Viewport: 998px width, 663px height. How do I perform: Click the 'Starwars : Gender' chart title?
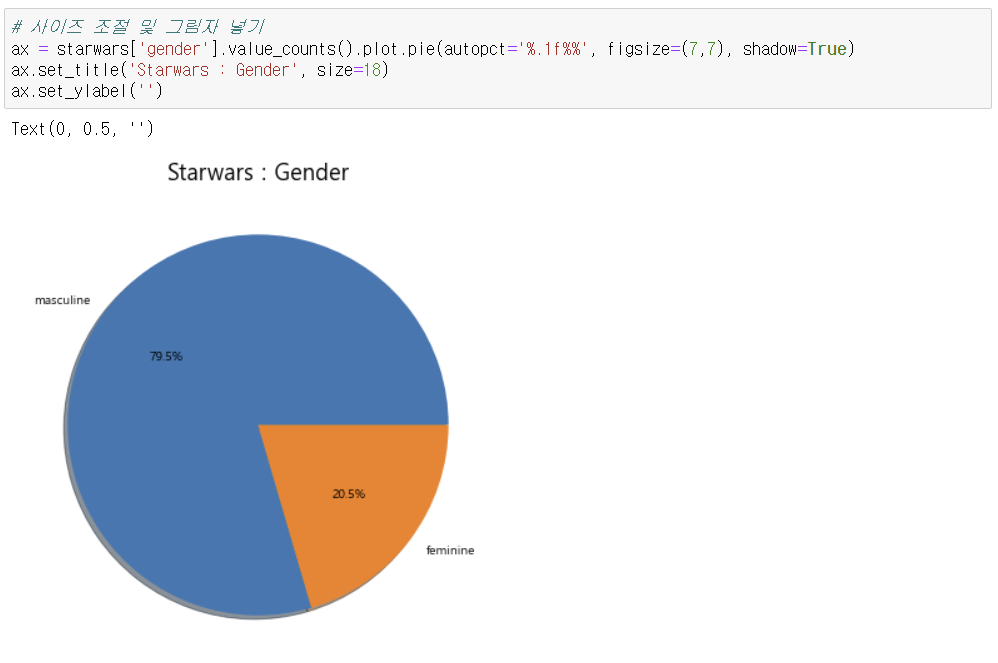[x=258, y=172]
